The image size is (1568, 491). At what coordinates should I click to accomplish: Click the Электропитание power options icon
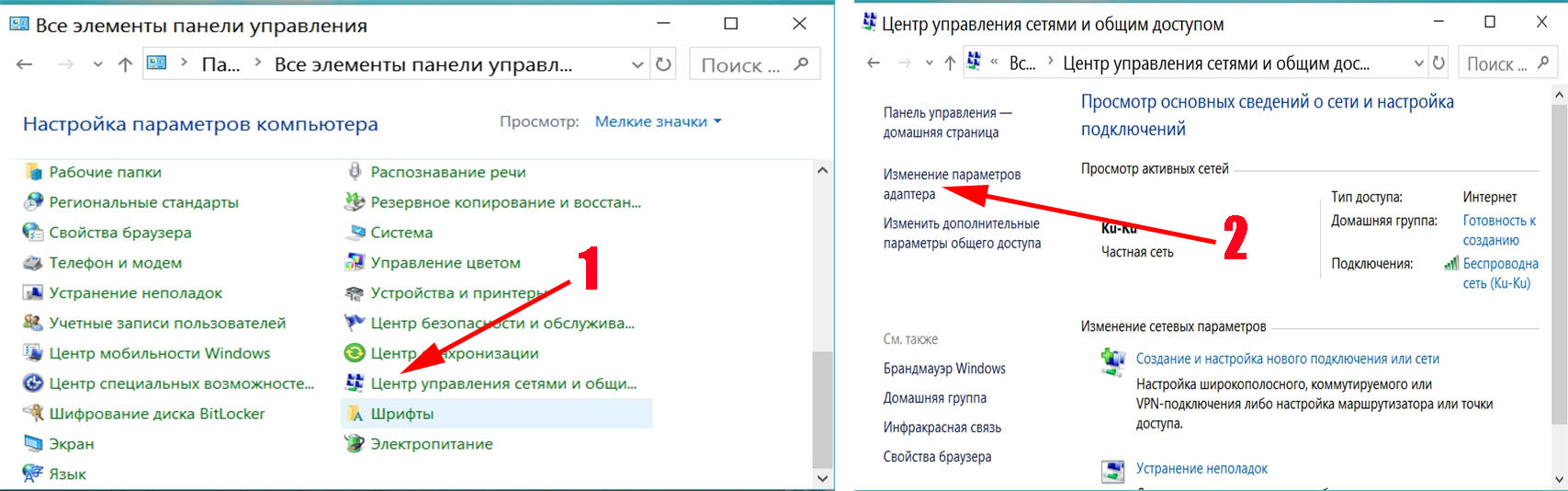click(355, 444)
